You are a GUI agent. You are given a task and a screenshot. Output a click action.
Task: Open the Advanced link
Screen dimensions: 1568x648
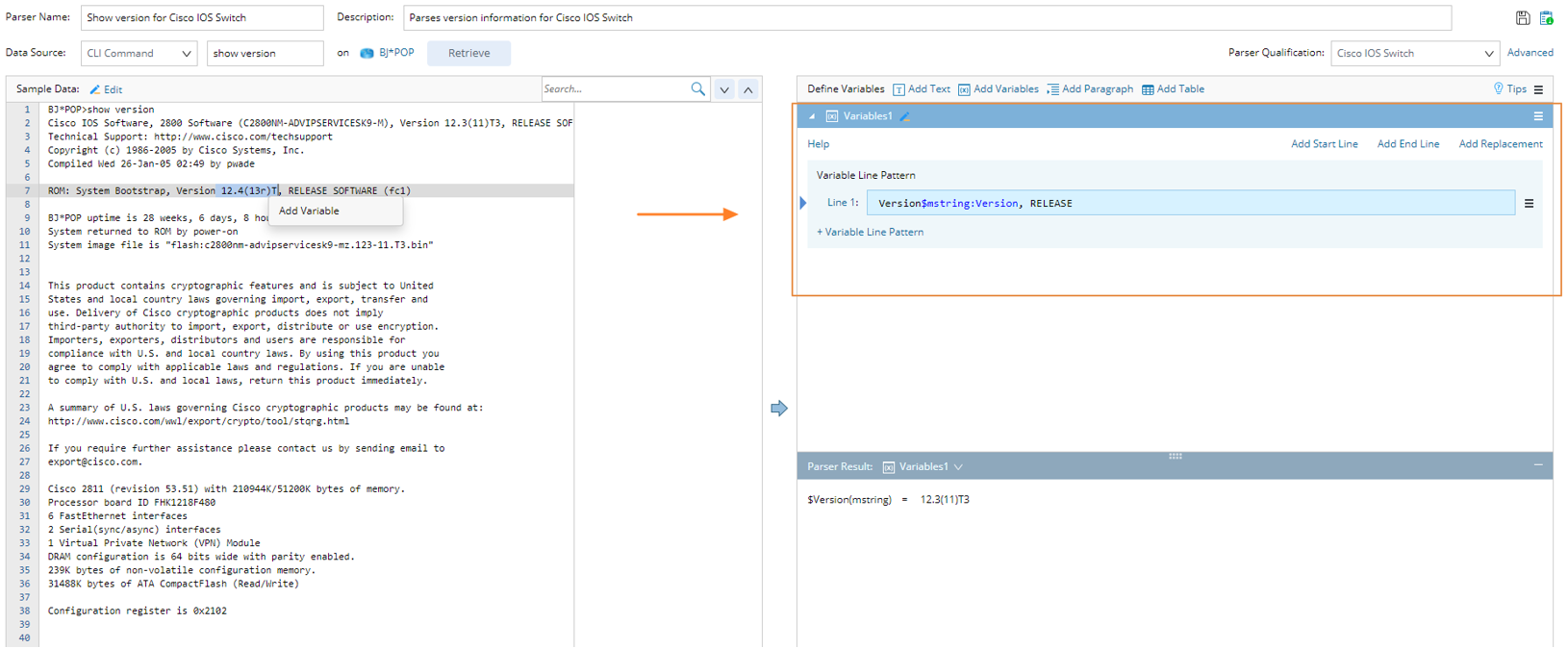[1530, 53]
